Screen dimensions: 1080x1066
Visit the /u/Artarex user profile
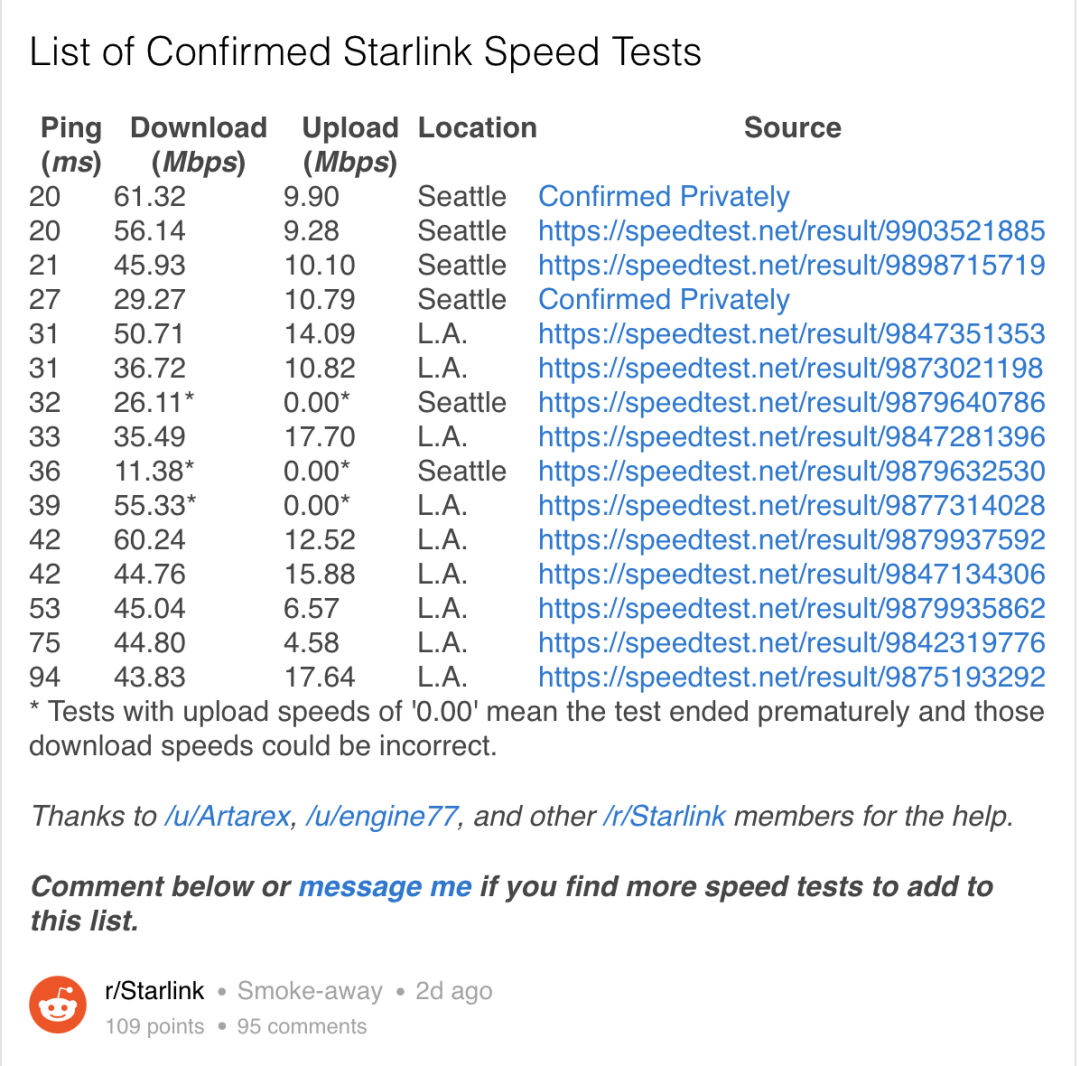[227, 816]
